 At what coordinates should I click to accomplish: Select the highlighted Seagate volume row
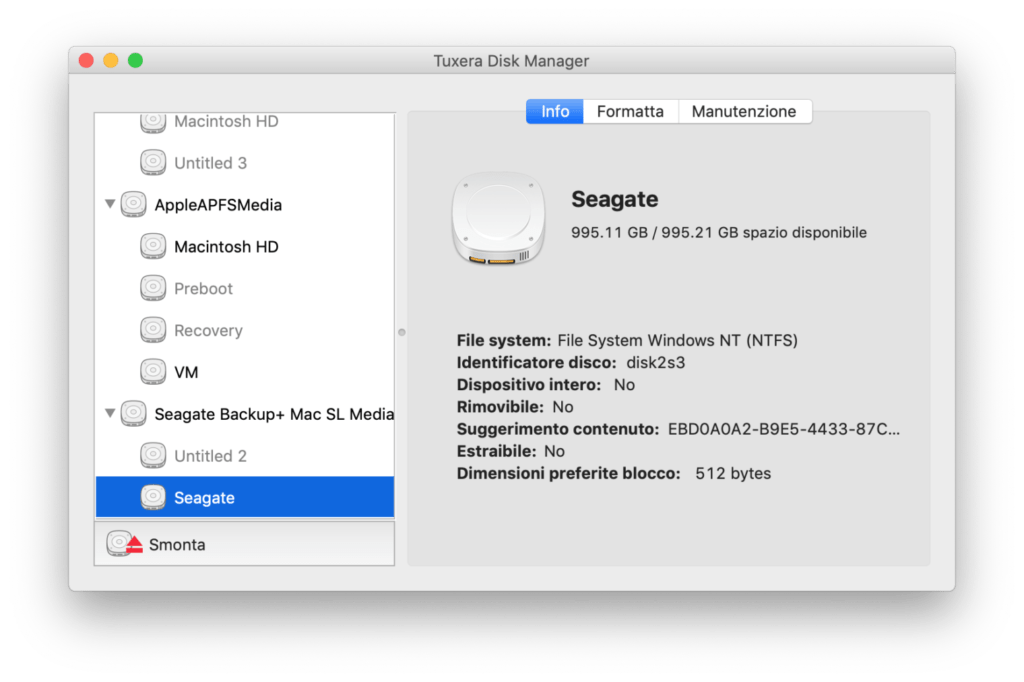pos(245,497)
